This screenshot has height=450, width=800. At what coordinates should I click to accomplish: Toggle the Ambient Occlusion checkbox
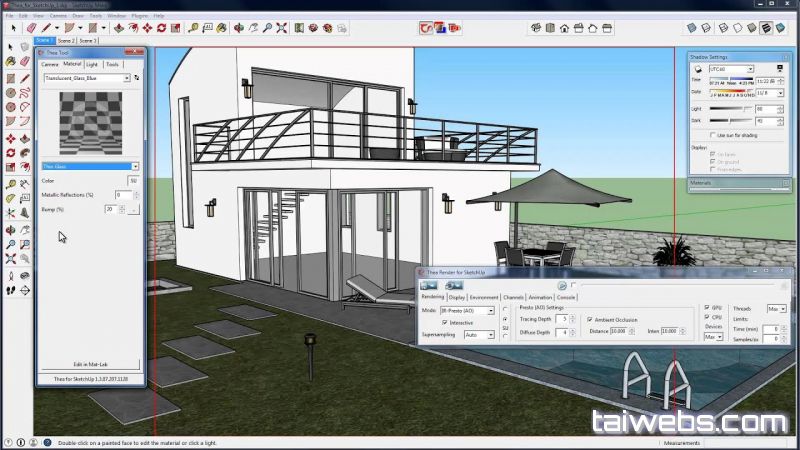(x=590, y=320)
